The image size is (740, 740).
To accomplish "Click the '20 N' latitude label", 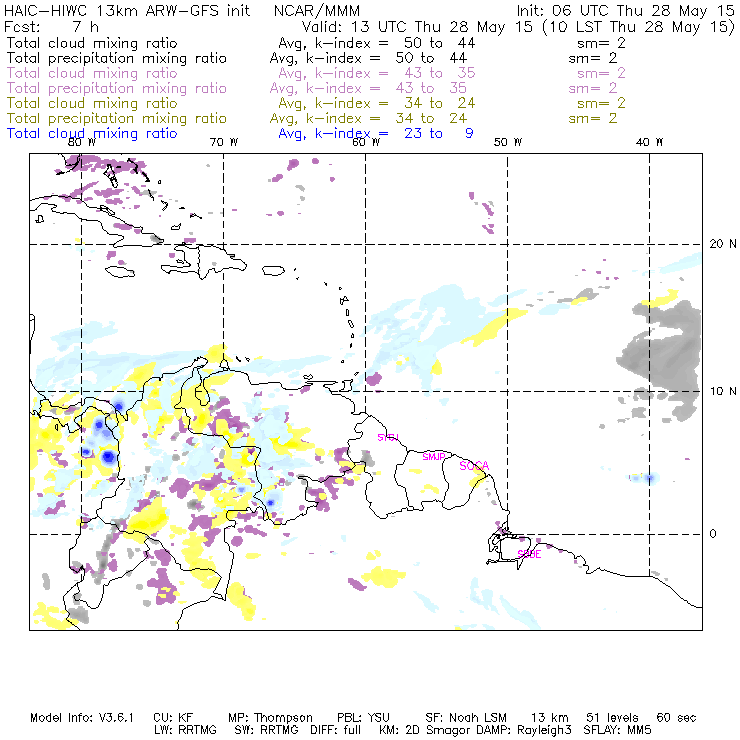I will coord(723,244).
